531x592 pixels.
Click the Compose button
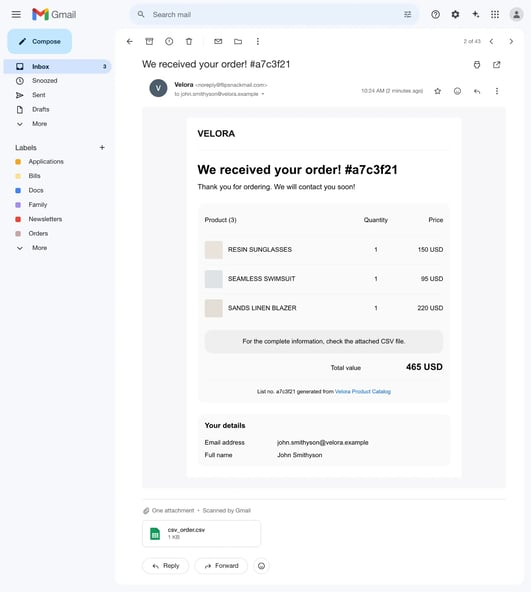coord(40,42)
